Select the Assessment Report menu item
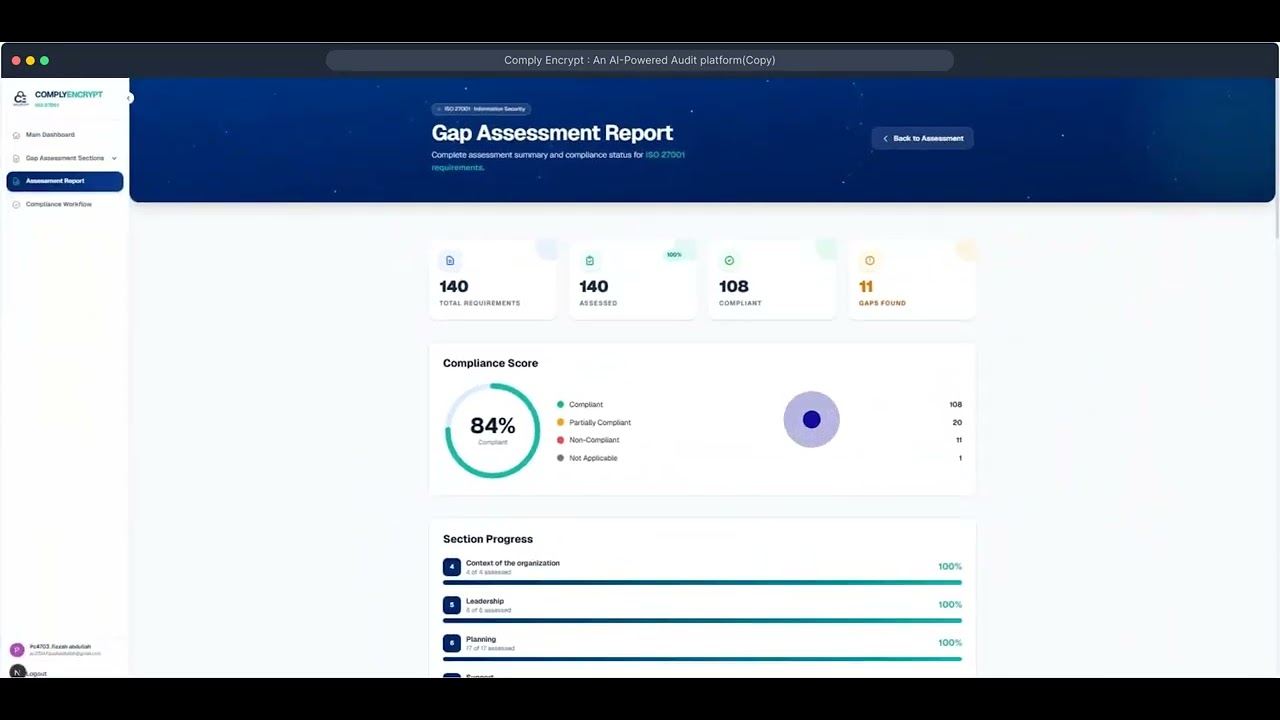 click(x=65, y=181)
